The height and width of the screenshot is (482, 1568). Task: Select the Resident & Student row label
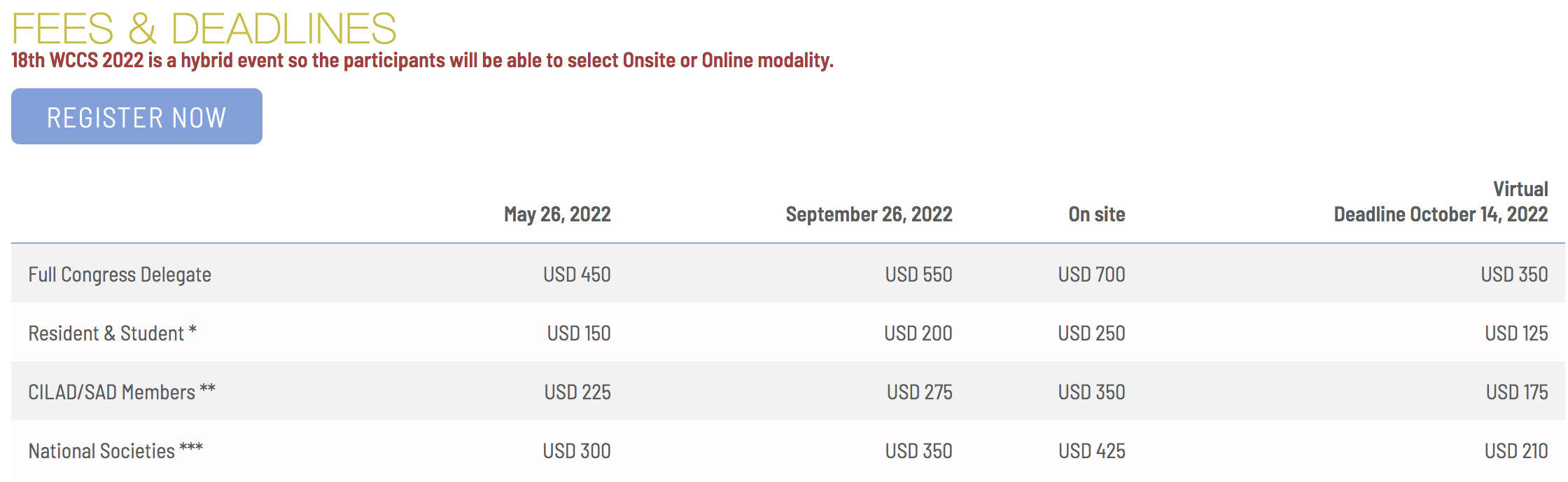coord(112,333)
